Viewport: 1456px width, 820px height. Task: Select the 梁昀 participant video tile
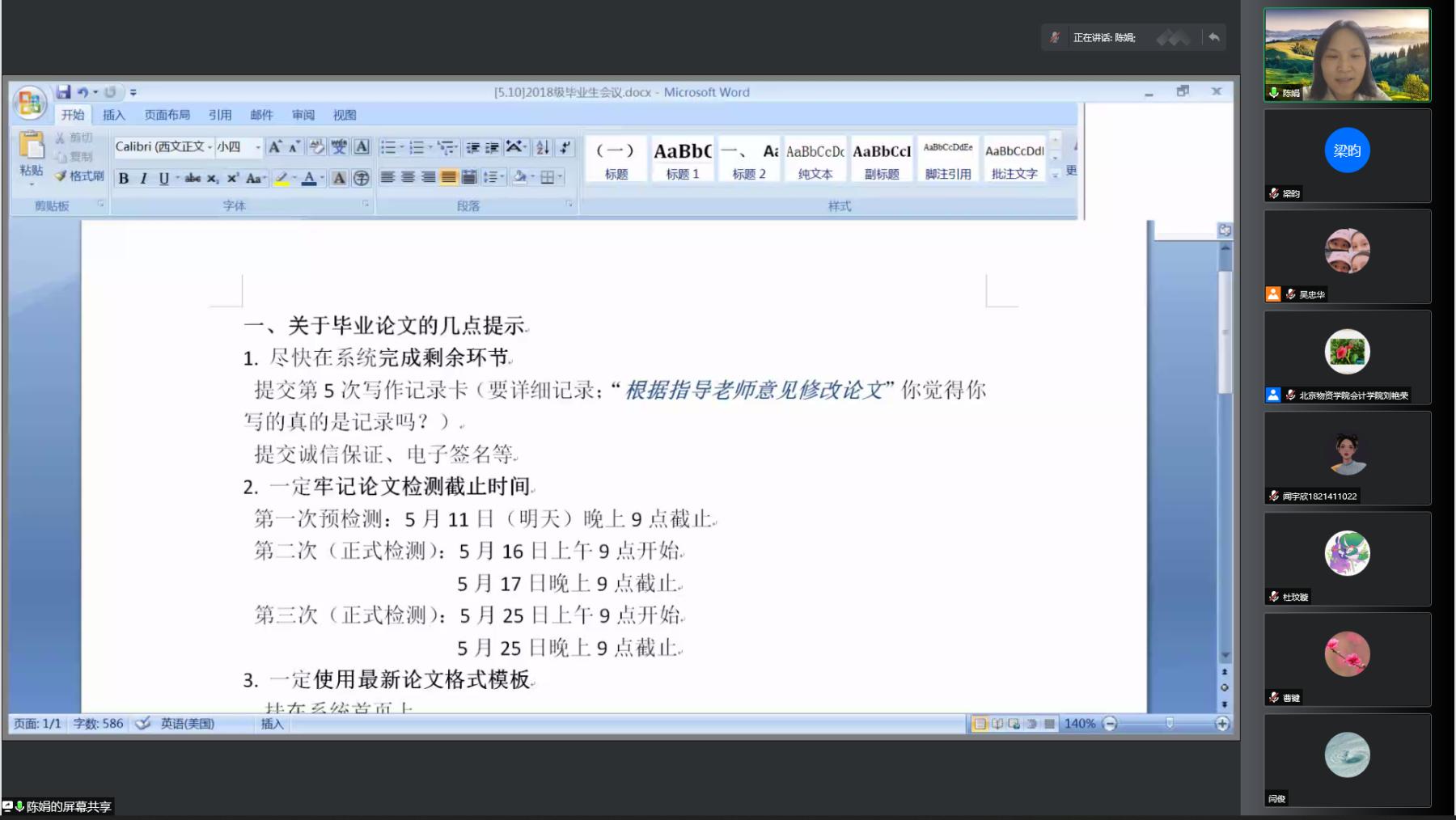click(x=1348, y=155)
